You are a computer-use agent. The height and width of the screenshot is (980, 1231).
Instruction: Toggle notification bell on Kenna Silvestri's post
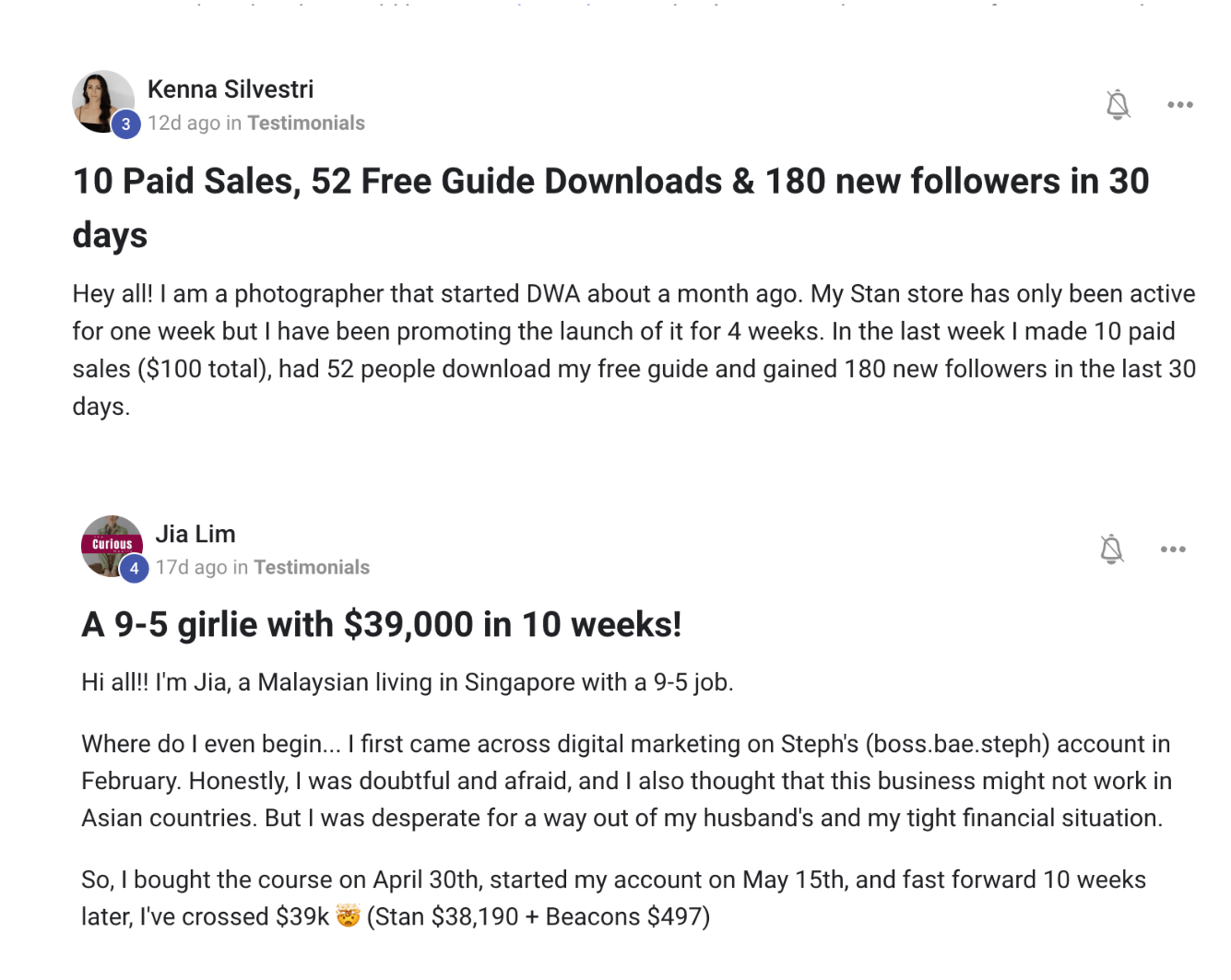coord(1118,105)
